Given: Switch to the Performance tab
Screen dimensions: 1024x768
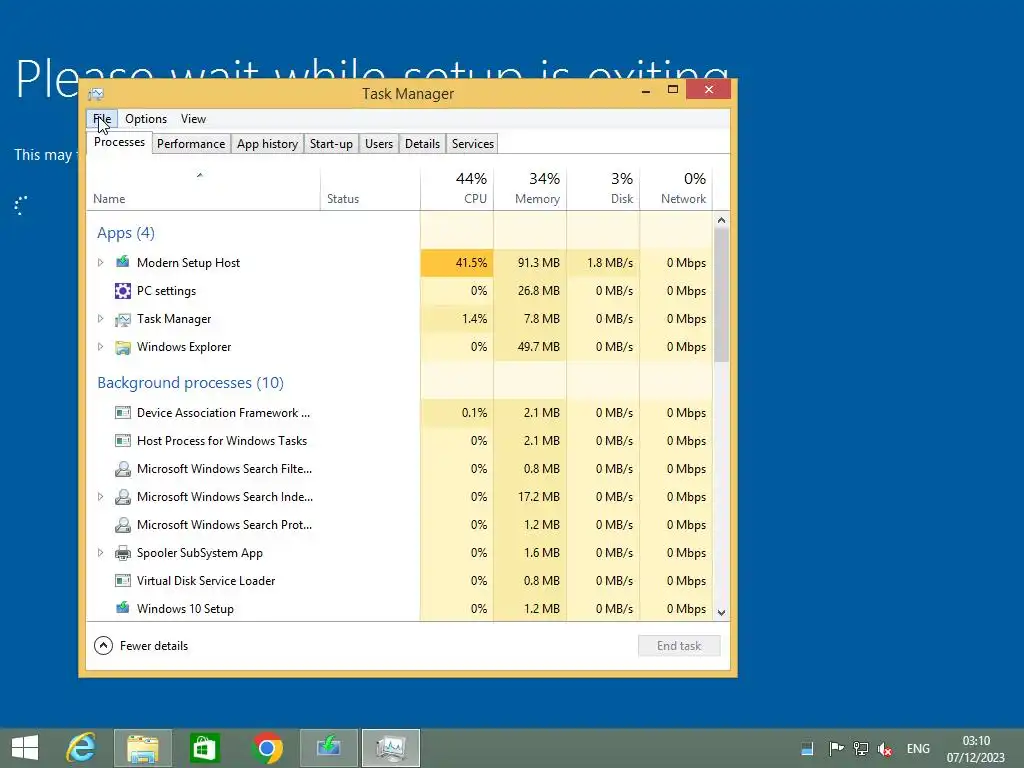Looking at the screenshot, I should tap(191, 144).
